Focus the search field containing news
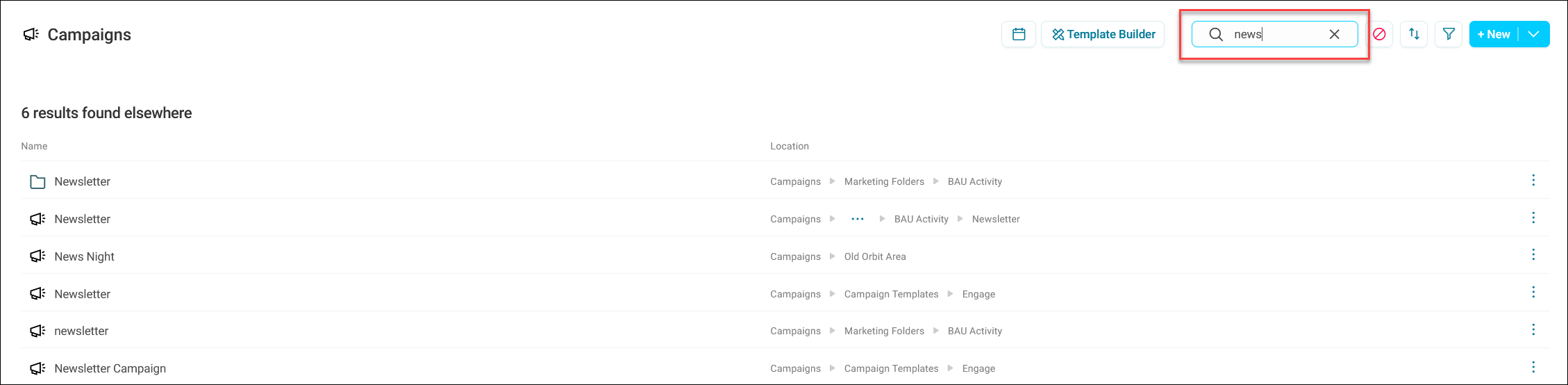The width and height of the screenshot is (1568, 385). [x=1275, y=34]
